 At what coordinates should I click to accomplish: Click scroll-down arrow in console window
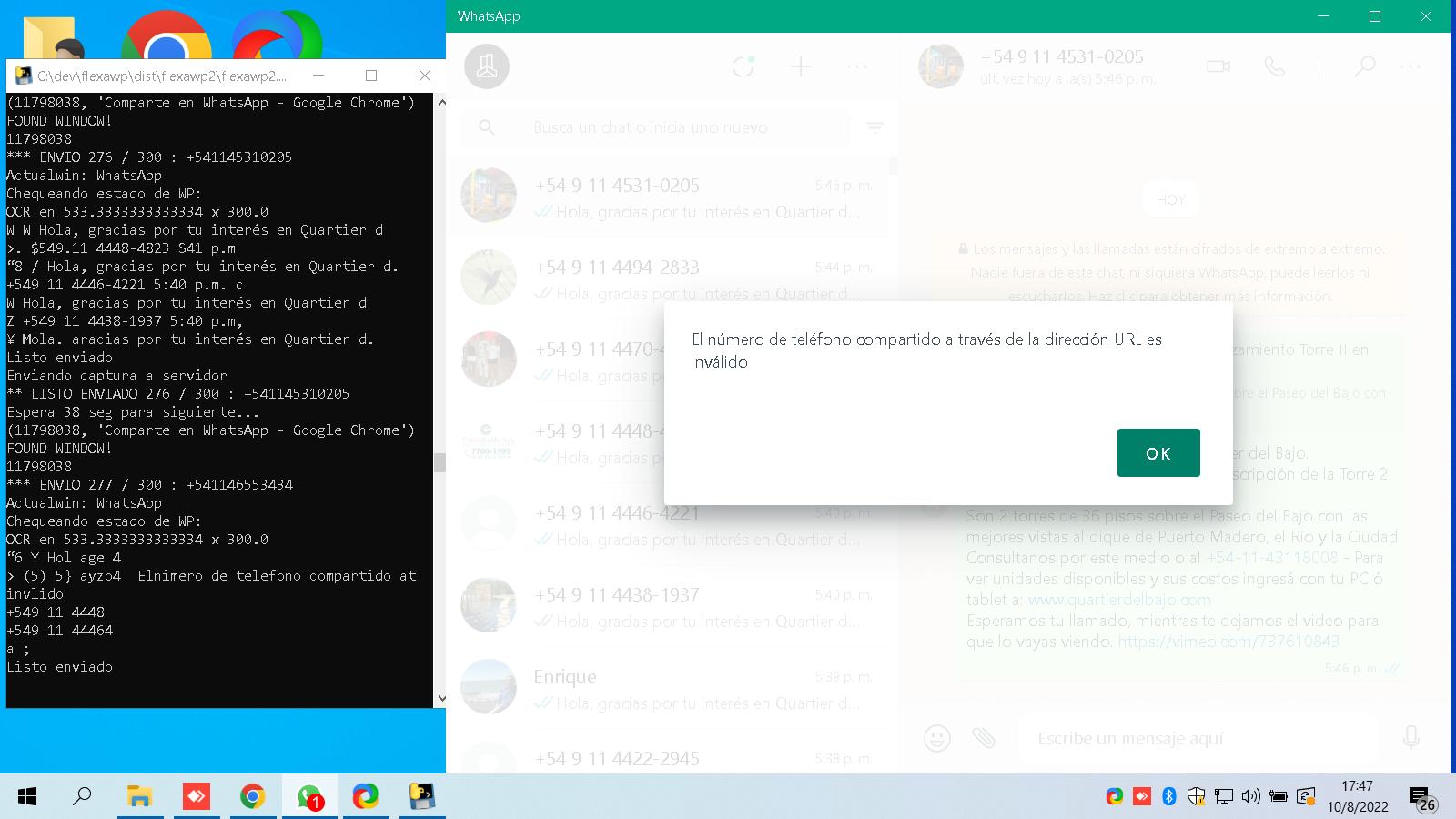(440, 699)
